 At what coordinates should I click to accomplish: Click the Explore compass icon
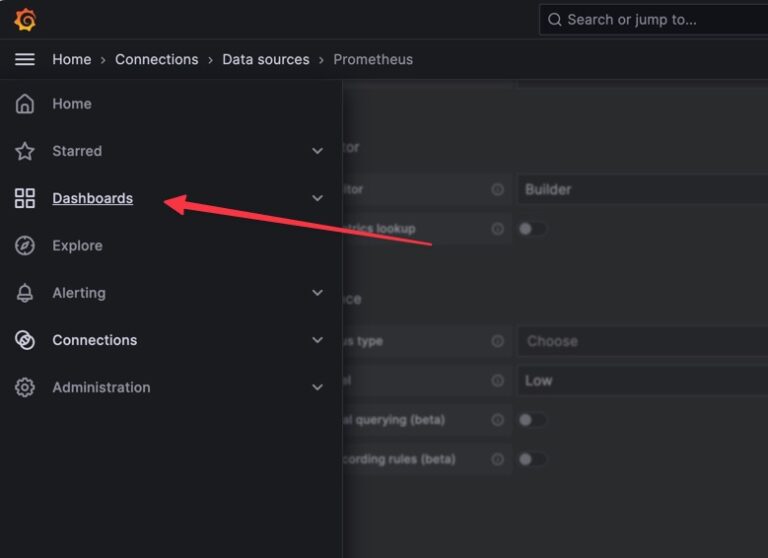pyautogui.click(x=25, y=246)
